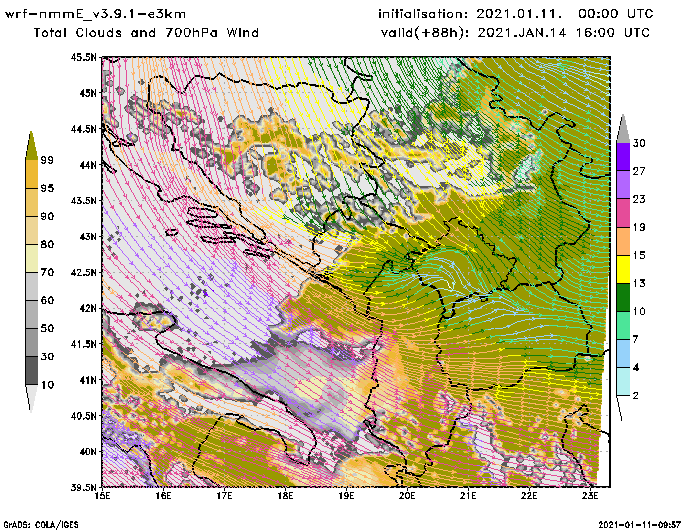Click the '99' value on cloud colorbar
The height and width of the screenshot is (530, 700).
tap(46, 160)
